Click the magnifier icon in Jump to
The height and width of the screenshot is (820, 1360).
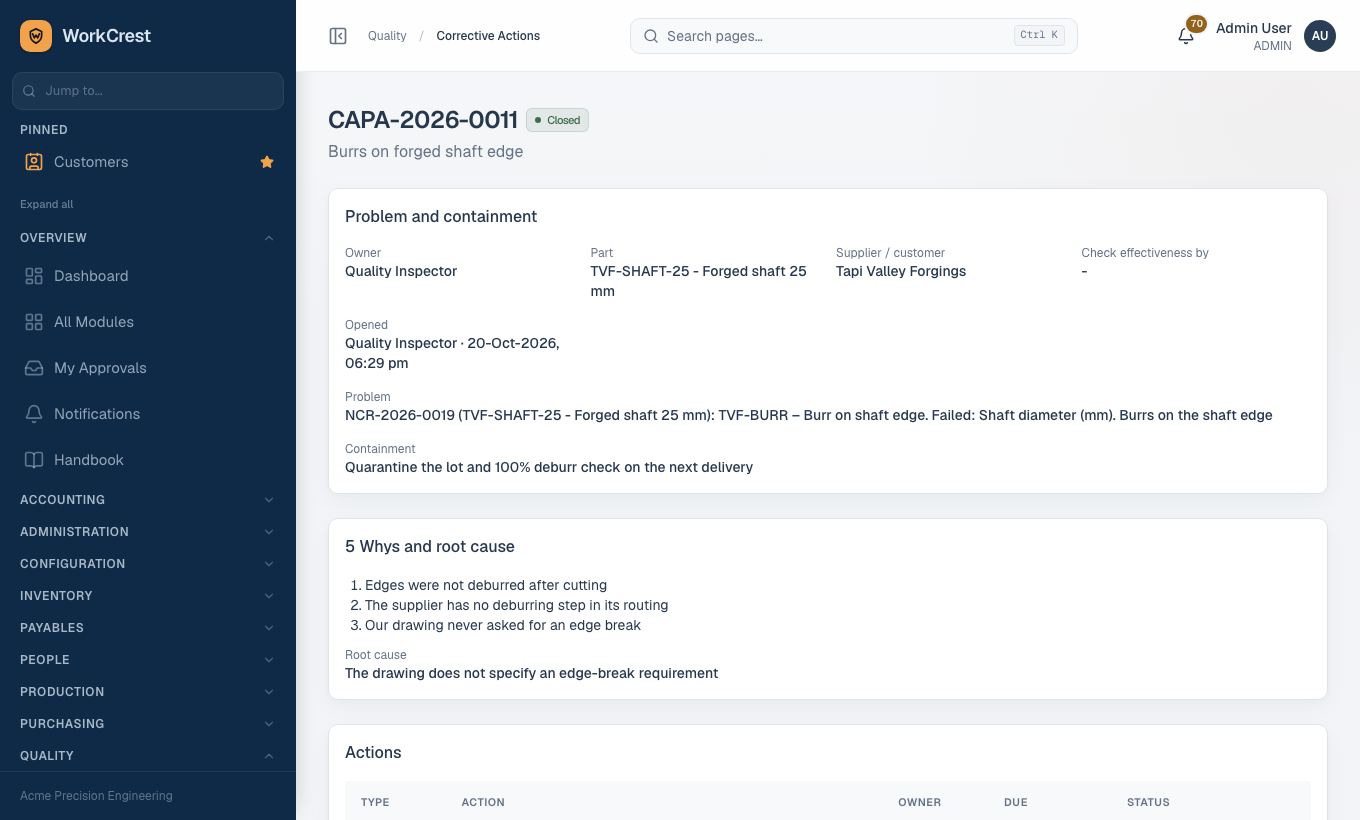(x=30, y=91)
